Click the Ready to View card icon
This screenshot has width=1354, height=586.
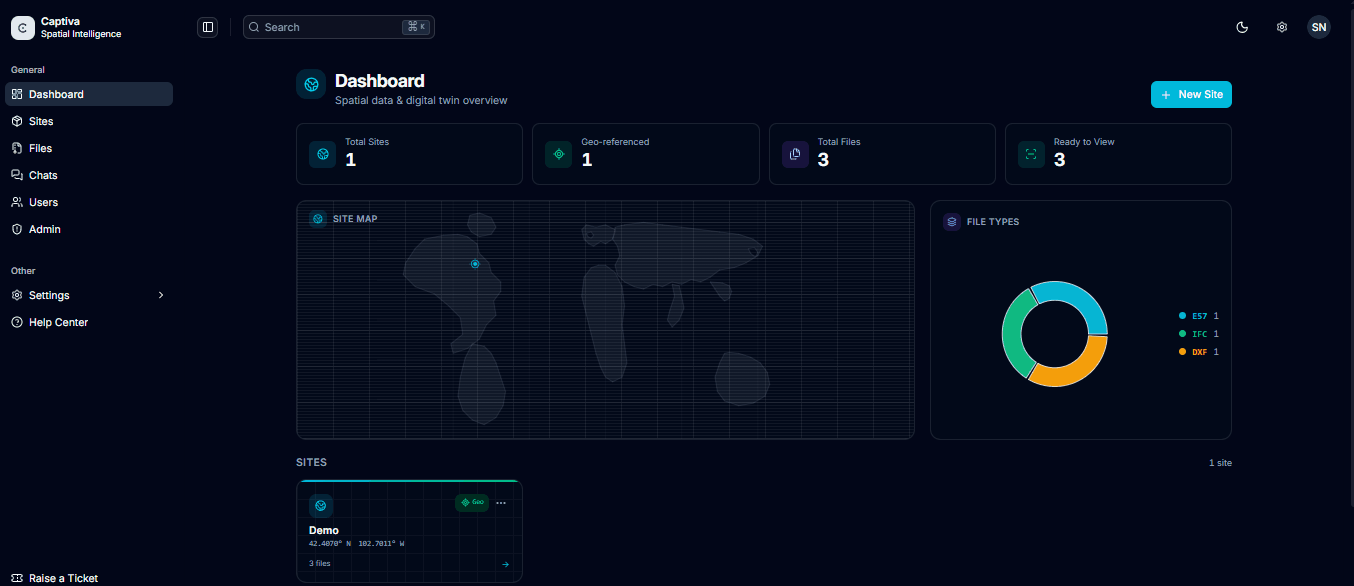coord(1032,154)
